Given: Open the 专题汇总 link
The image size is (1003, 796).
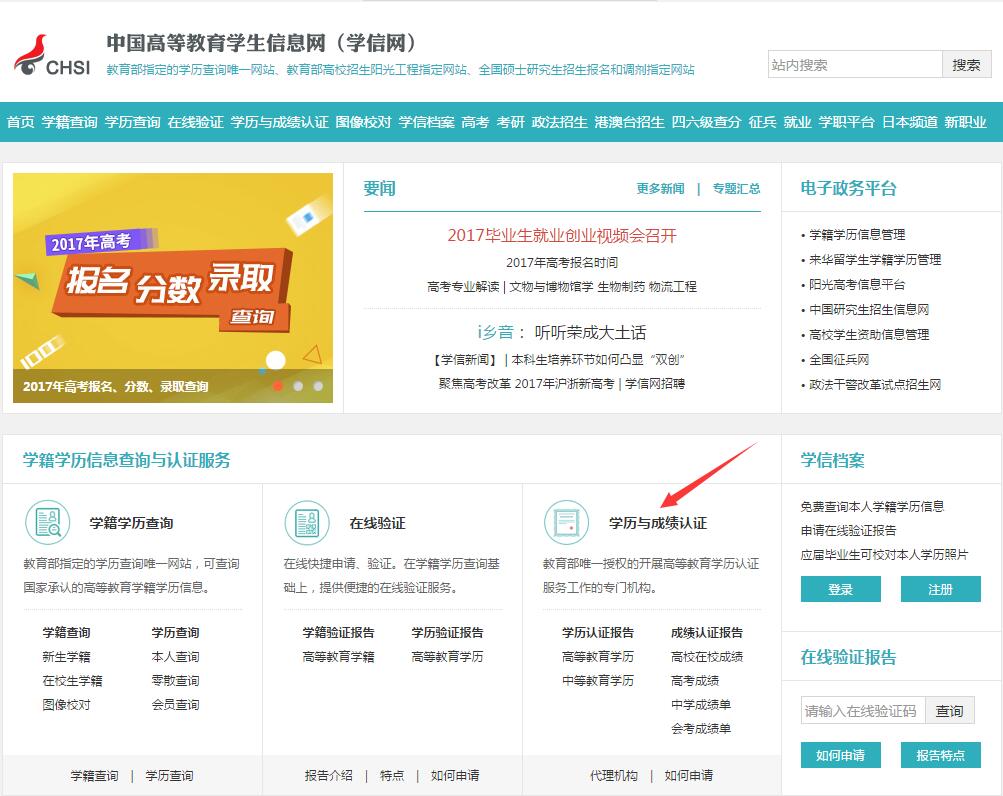Looking at the screenshot, I should (736, 188).
